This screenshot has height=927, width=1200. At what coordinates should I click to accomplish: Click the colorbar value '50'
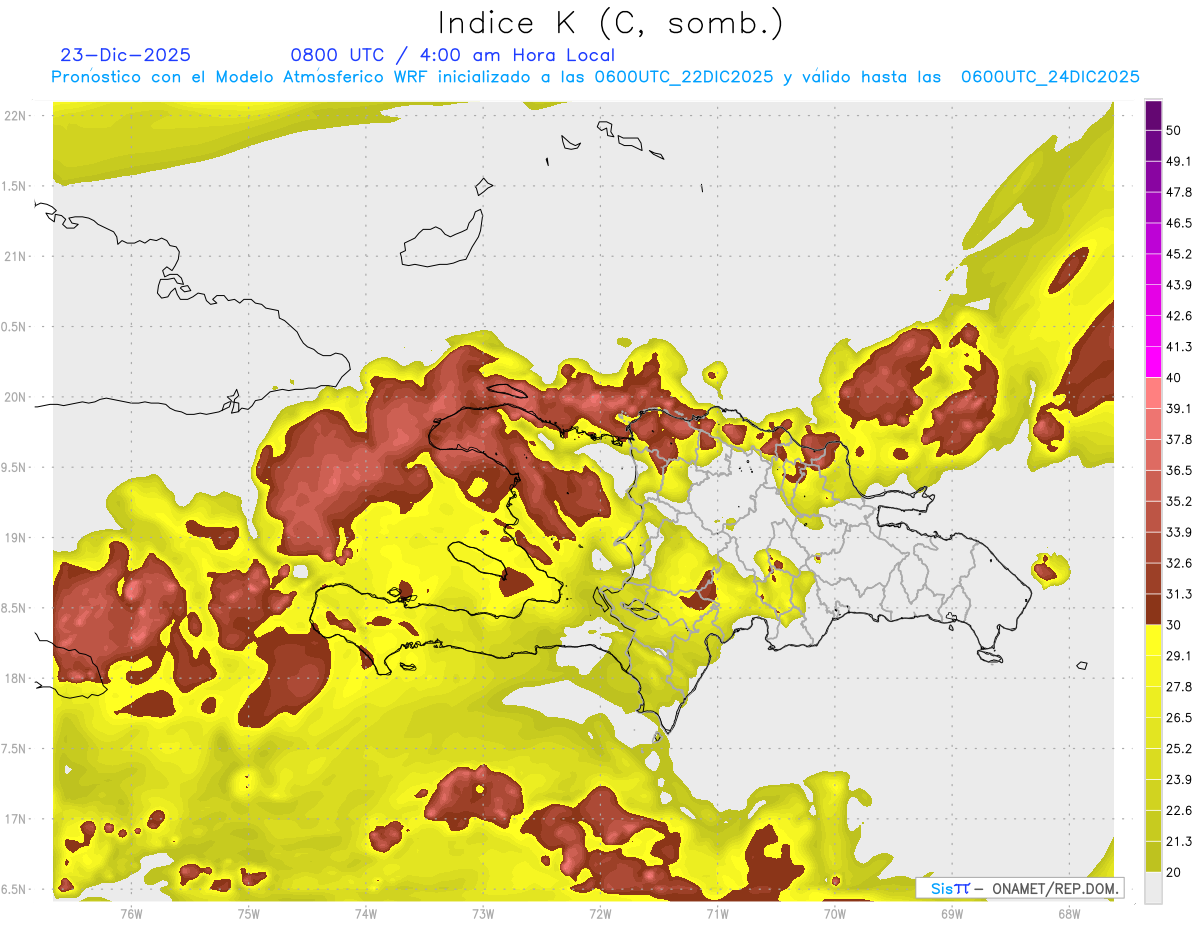coord(1174,130)
